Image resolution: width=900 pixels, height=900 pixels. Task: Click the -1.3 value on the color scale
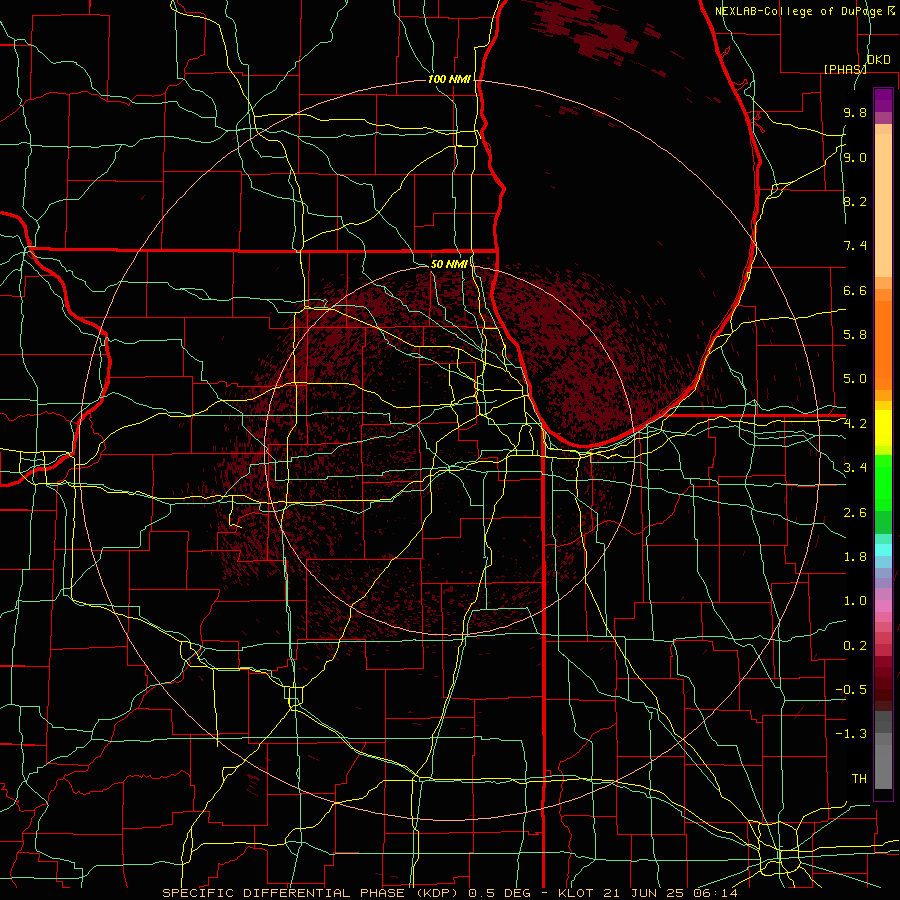click(x=851, y=734)
